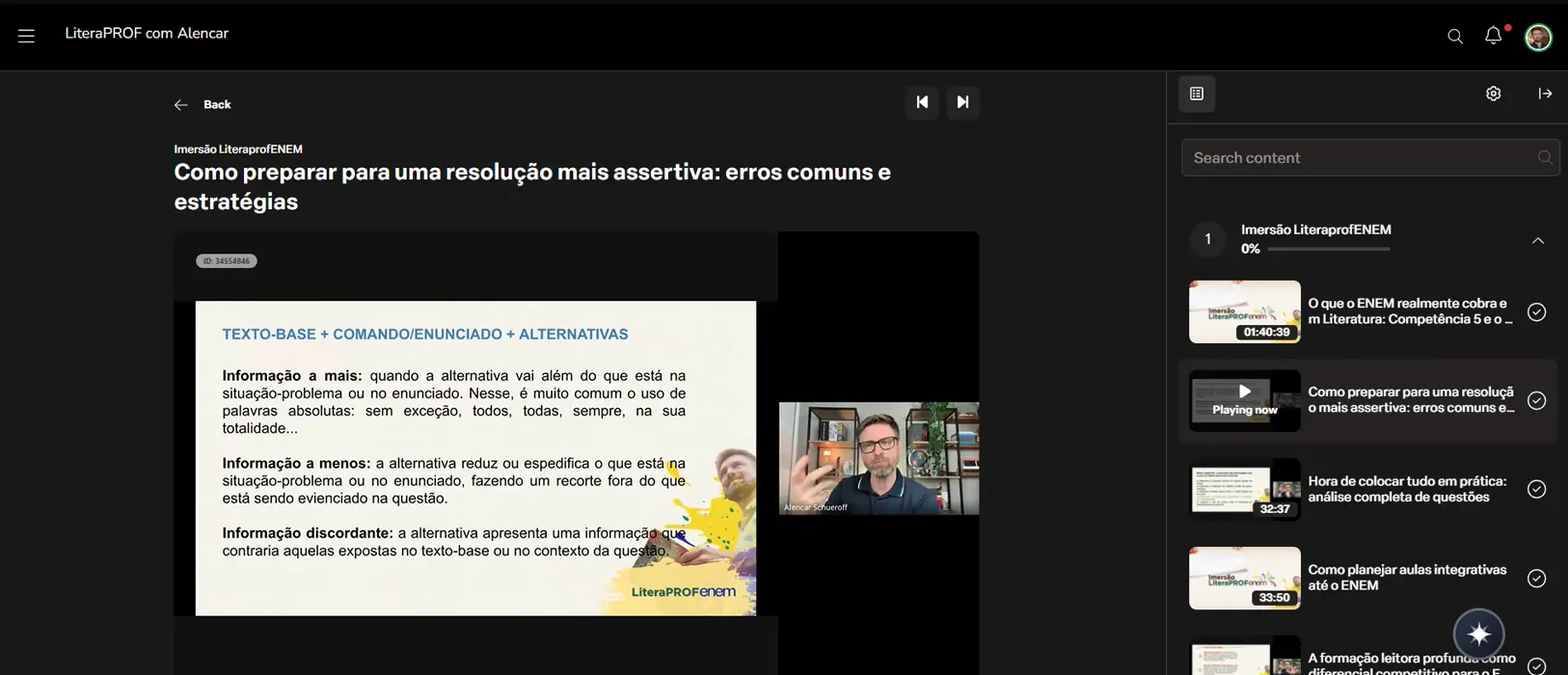Mark 'Como planejar aulas integrativas' complete
Image resolution: width=1568 pixels, height=675 pixels.
pyautogui.click(x=1537, y=578)
